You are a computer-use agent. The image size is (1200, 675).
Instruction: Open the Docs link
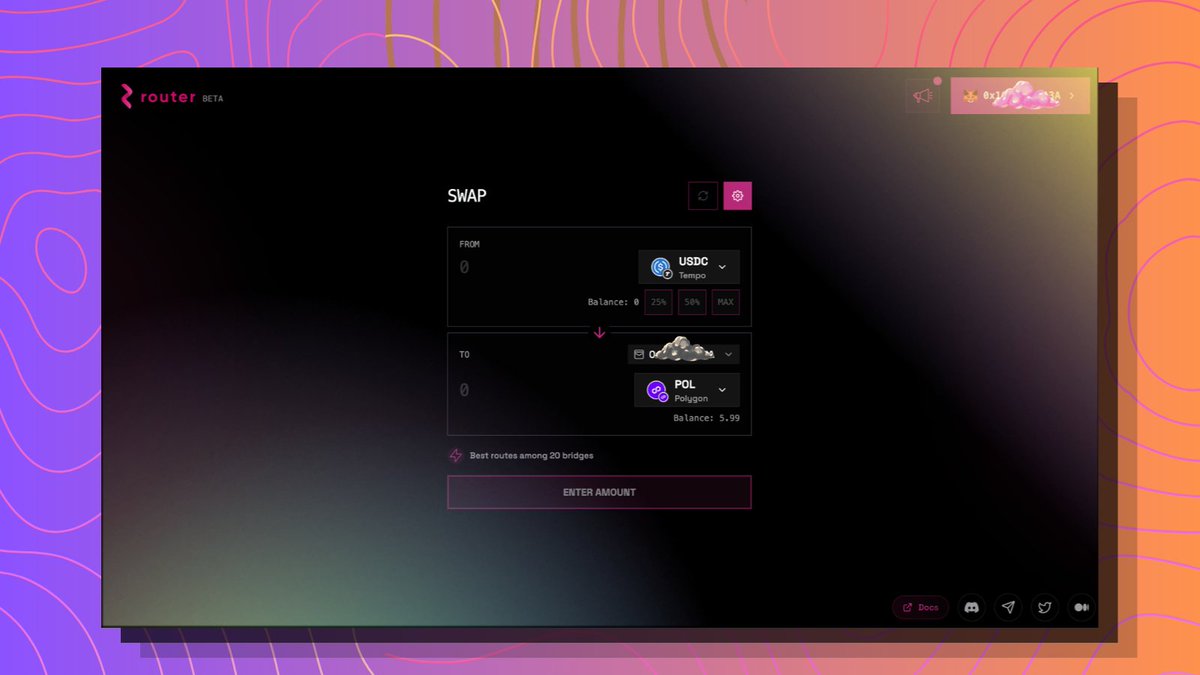921,607
